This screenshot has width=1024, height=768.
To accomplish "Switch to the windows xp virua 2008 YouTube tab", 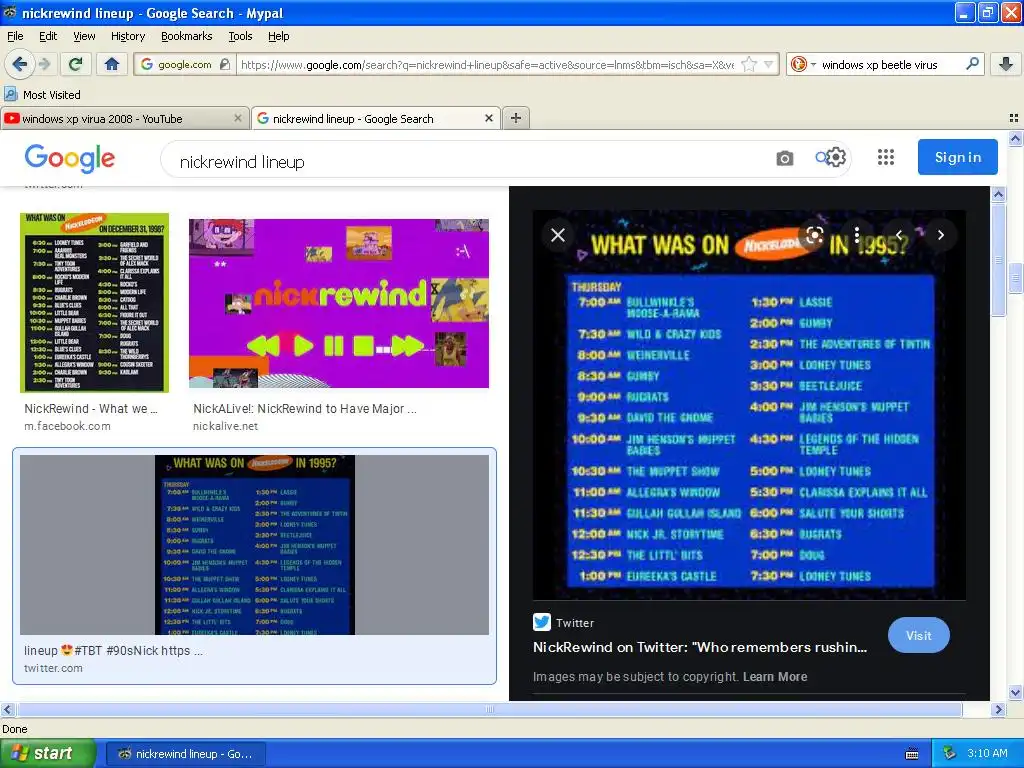I will tap(124, 118).
